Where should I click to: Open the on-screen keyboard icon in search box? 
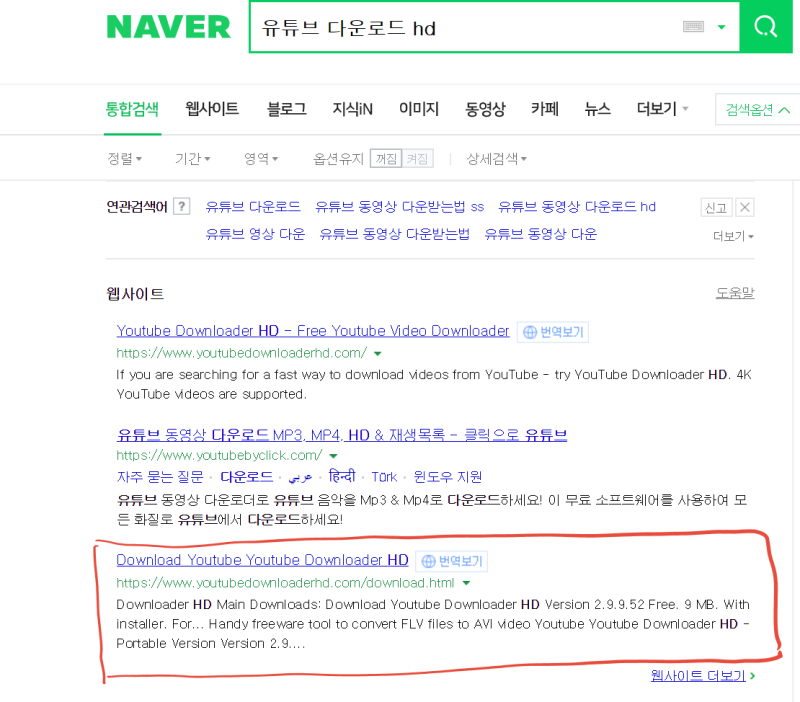click(693, 27)
